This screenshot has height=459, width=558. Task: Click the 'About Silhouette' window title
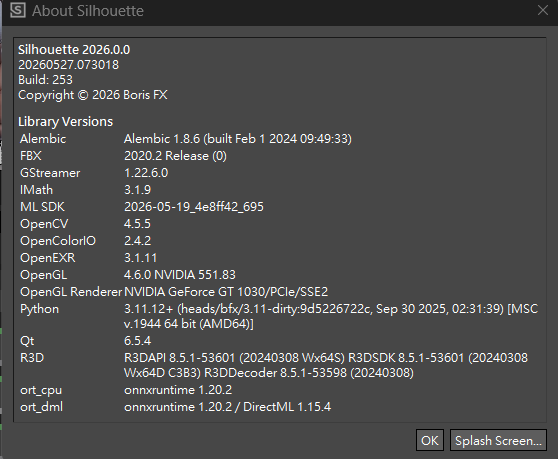click(88, 11)
